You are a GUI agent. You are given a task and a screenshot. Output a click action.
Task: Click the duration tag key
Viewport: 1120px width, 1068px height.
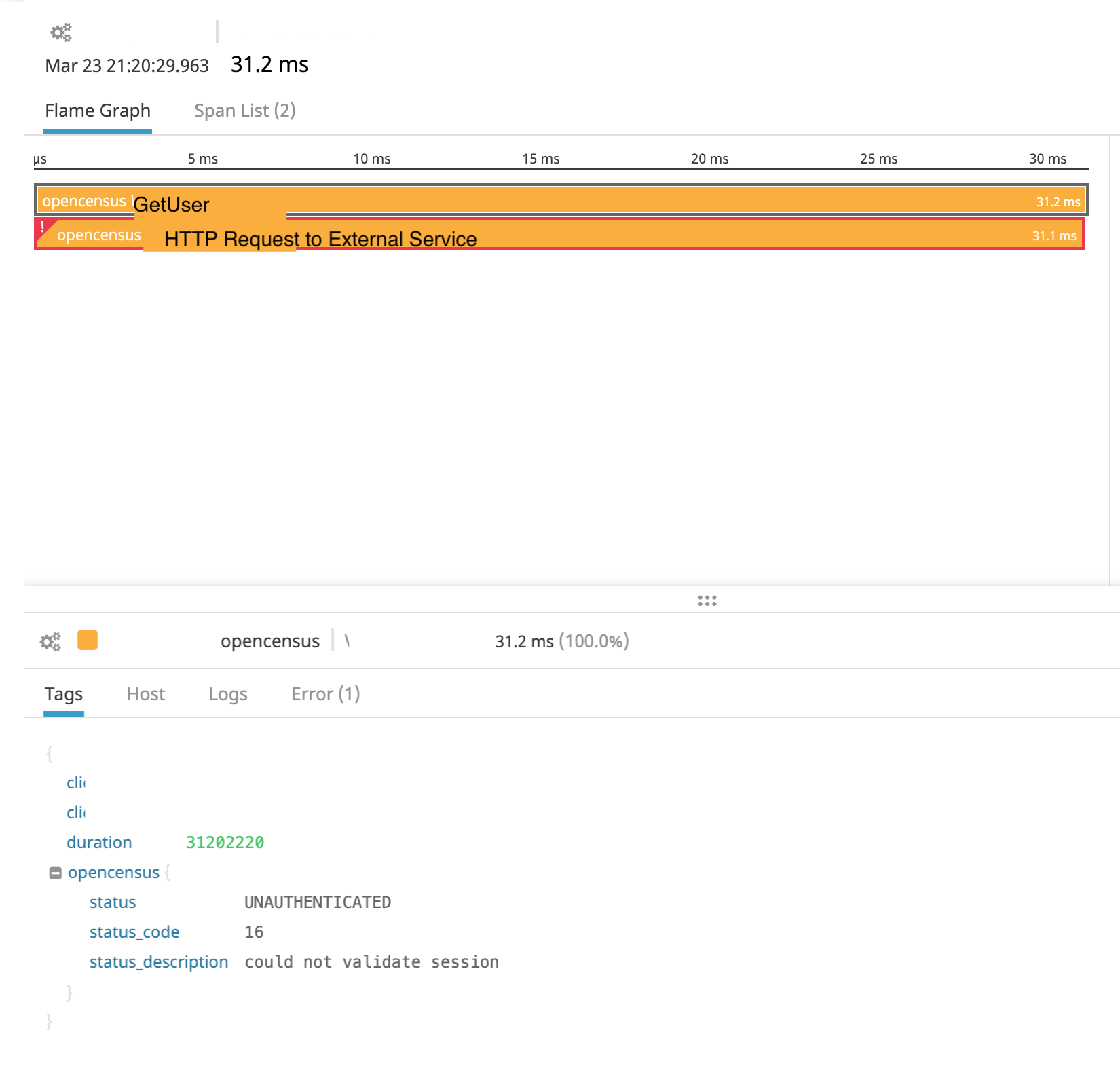tap(99, 842)
